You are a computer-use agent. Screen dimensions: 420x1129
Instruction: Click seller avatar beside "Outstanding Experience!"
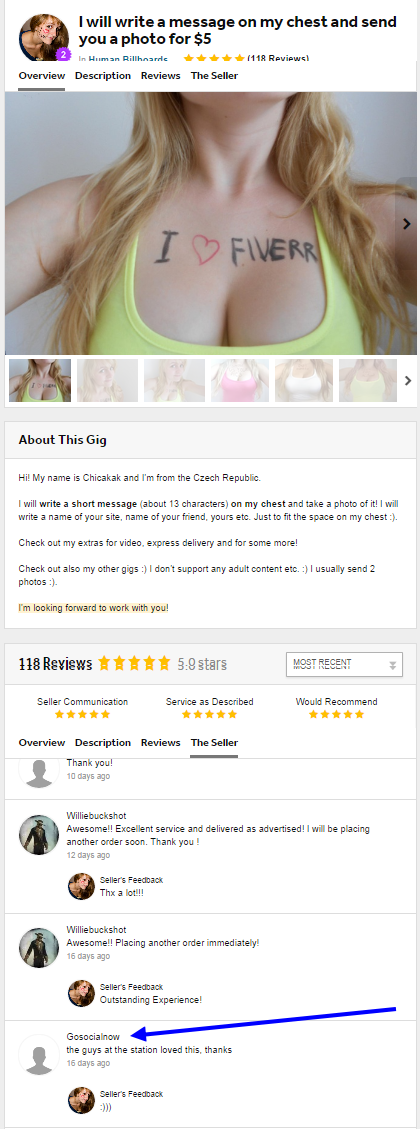[x=81, y=994]
